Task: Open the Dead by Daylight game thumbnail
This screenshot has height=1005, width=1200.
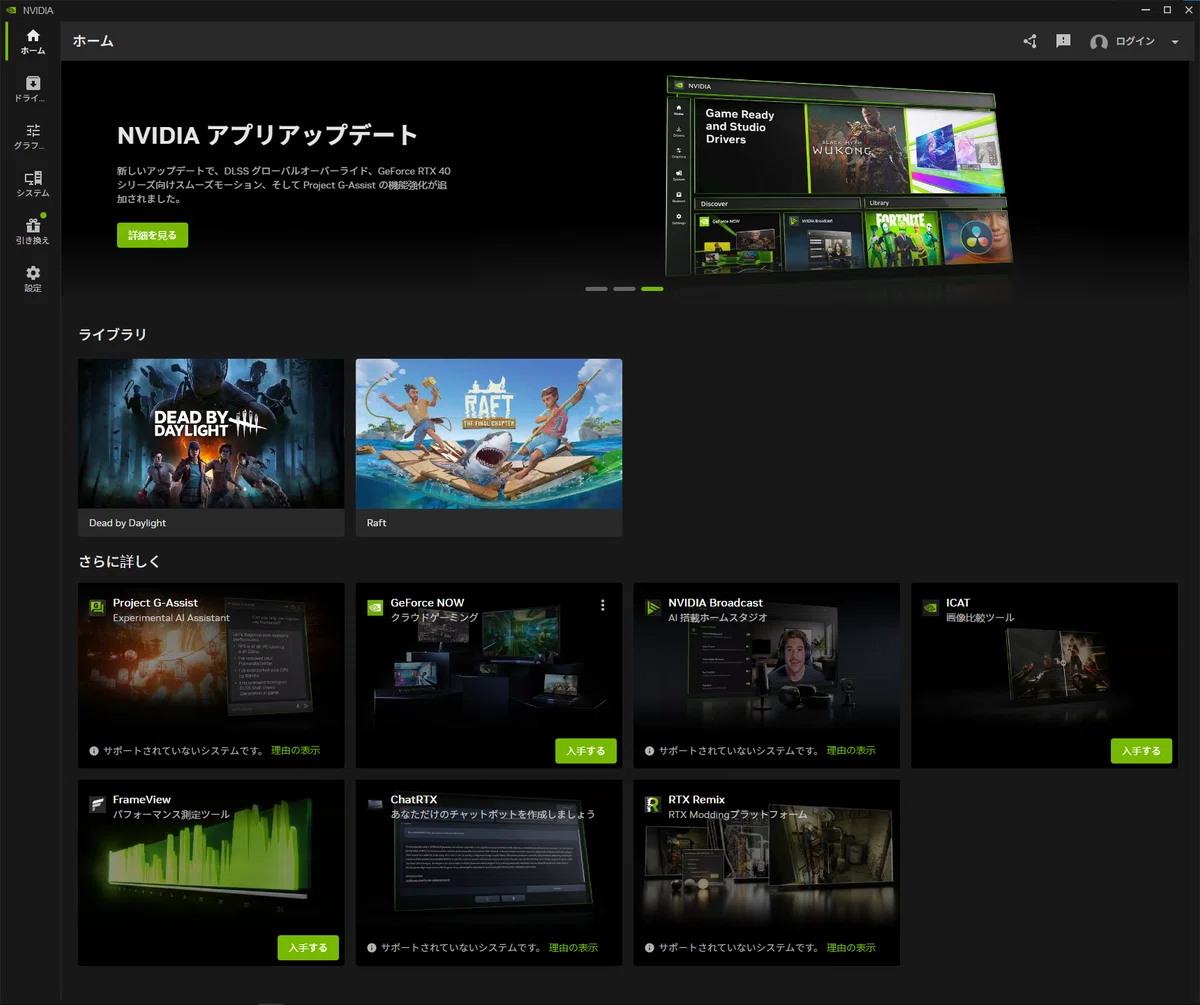Action: [x=211, y=434]
